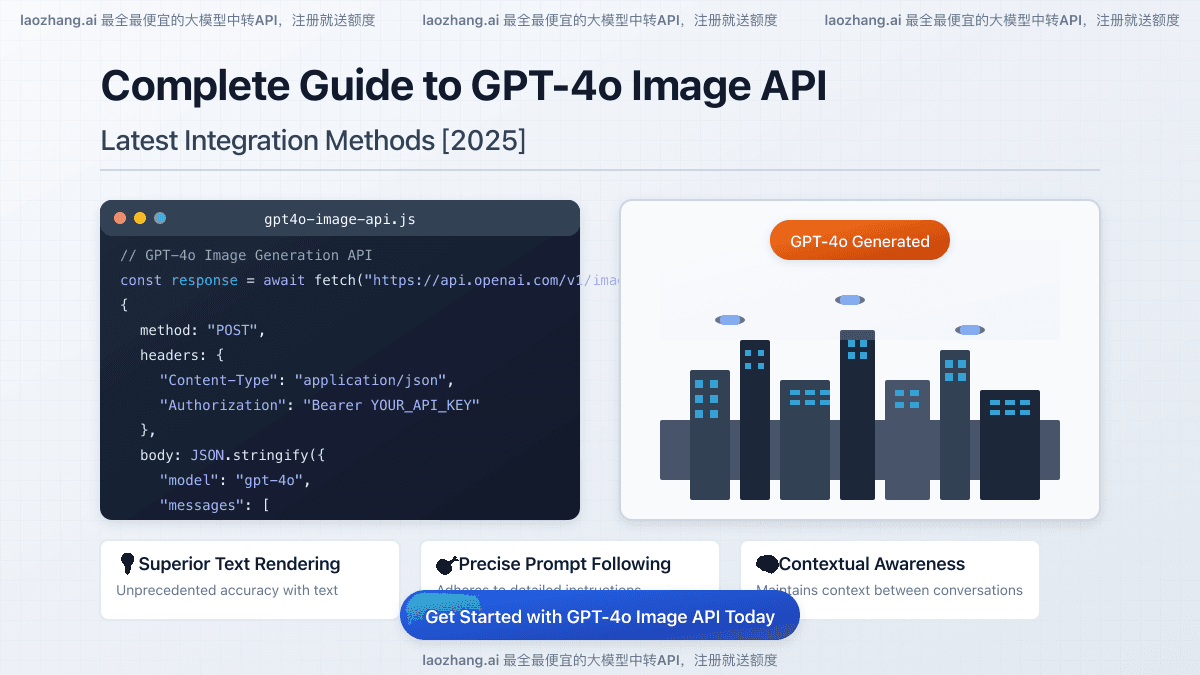Click the red dot in the code window
Screen dimensions: 1200x675
tap(120, 218)
